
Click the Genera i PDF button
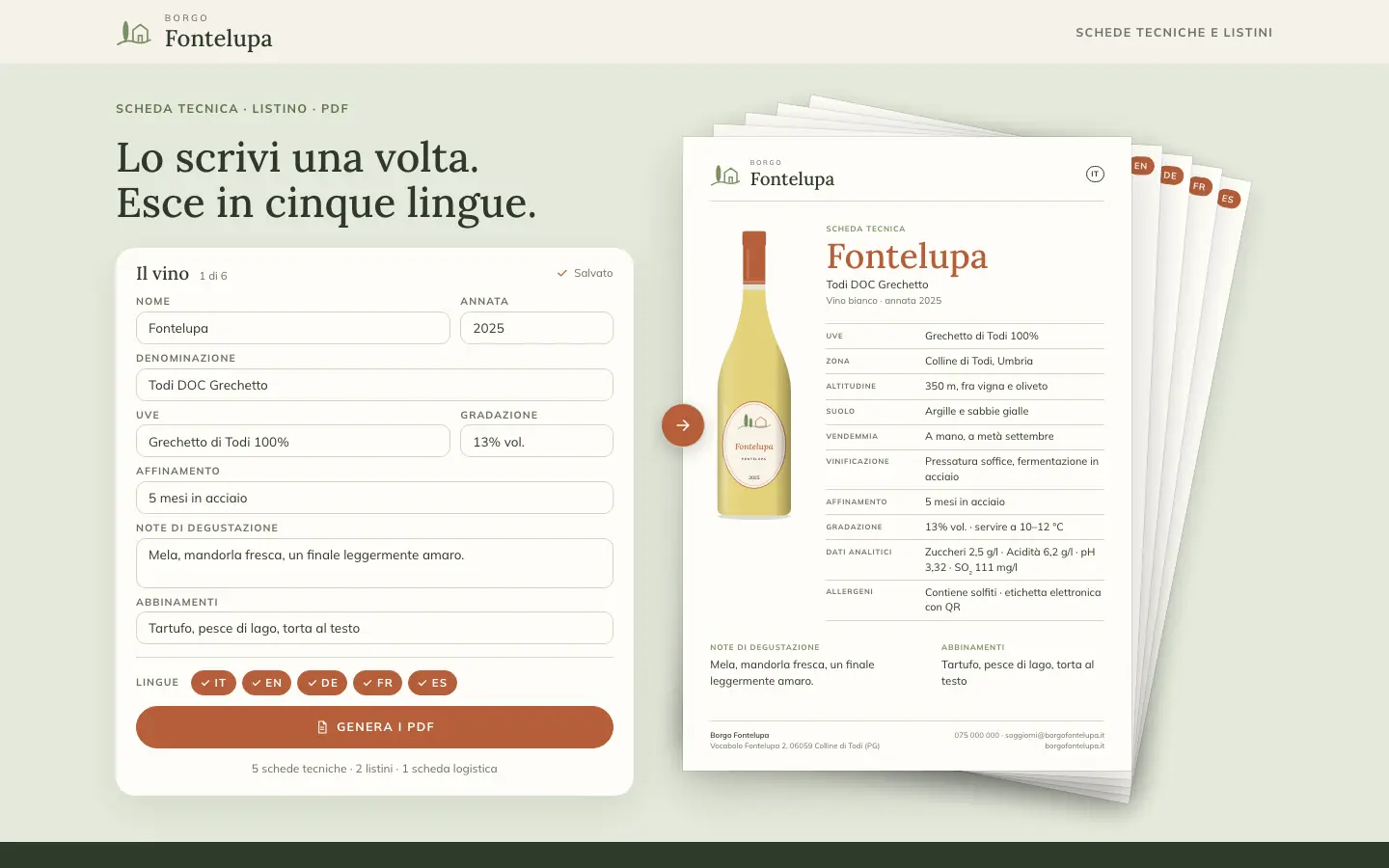[374, 727]
